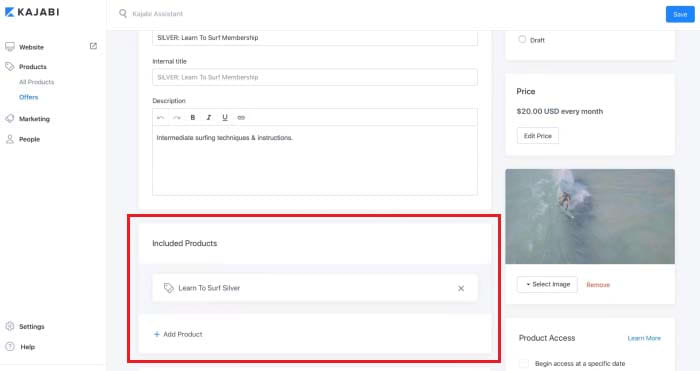This screenshot has width=700, height=371.
Task: Toggle underline formatting in description
Action: point(225,117)
